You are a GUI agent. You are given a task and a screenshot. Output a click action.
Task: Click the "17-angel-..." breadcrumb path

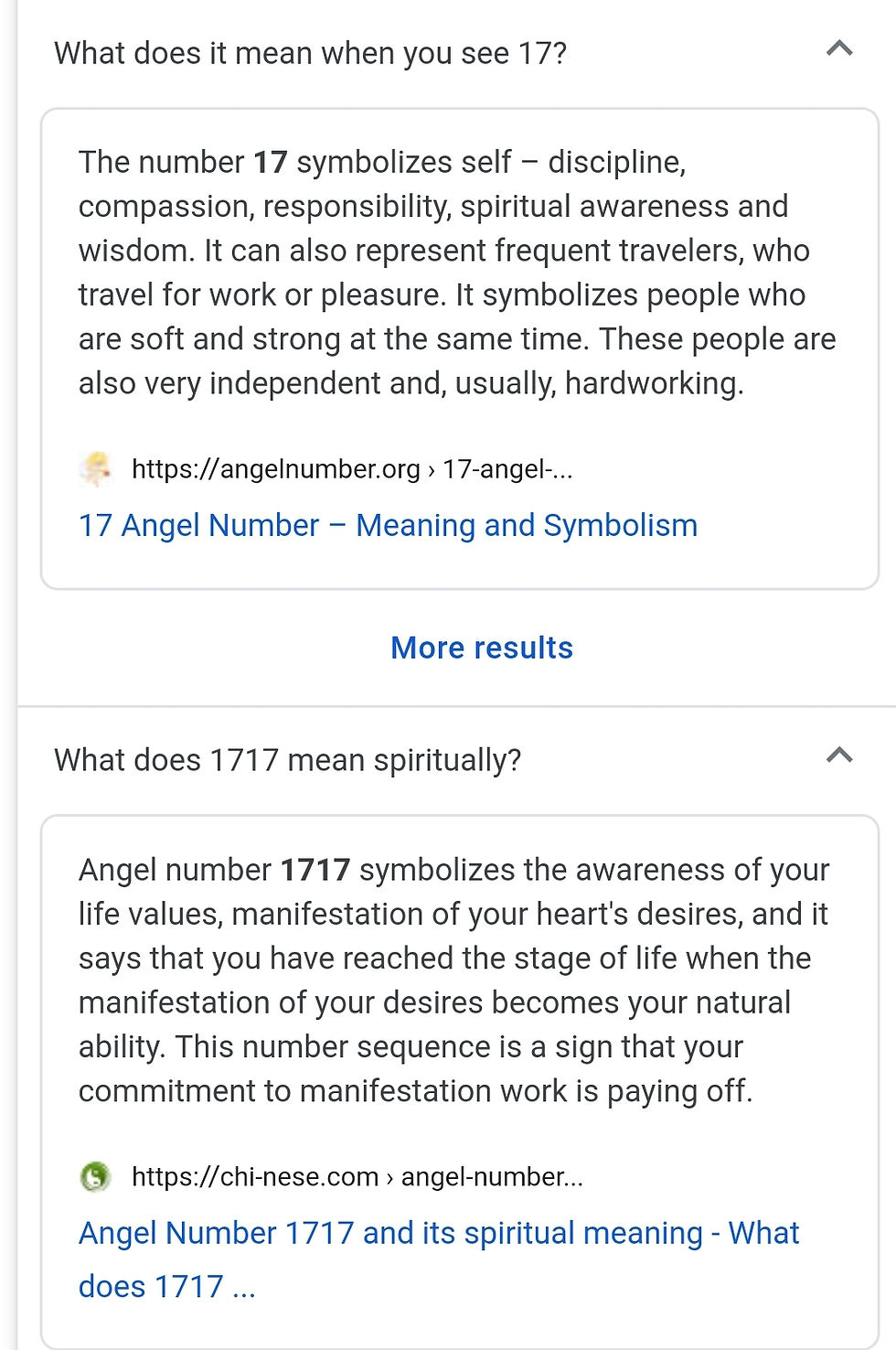[507, 469]
